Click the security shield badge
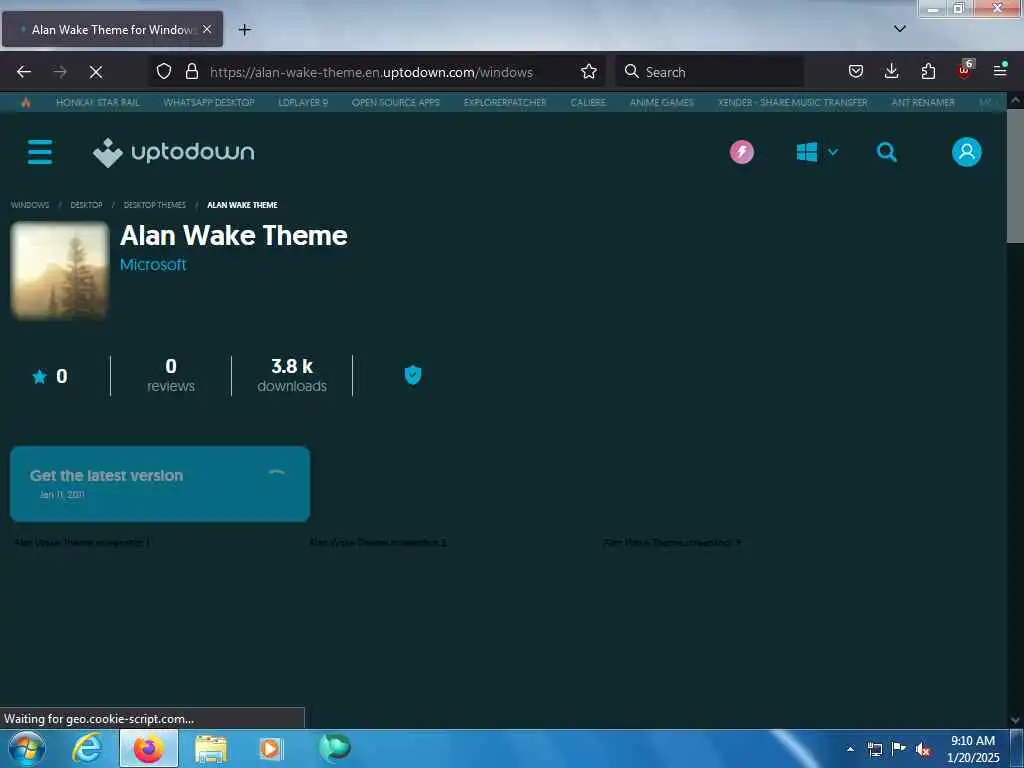The image size is (1024, 768). click(x=413, y=375)
